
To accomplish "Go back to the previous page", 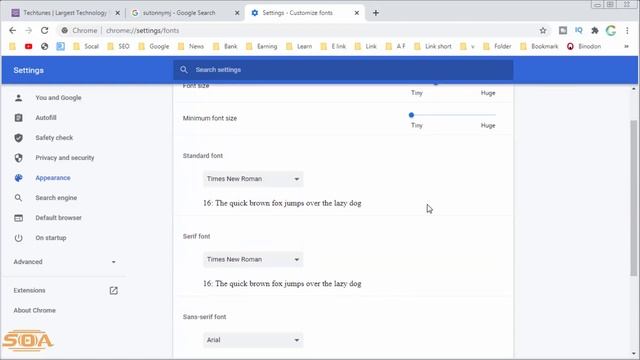I will point(13,31).
